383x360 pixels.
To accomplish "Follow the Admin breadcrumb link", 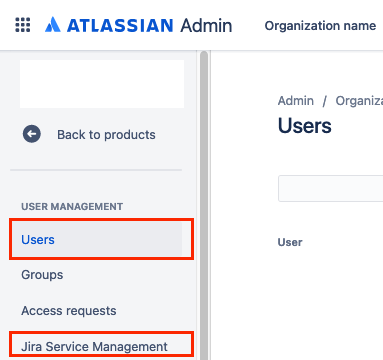I will 296,101.
